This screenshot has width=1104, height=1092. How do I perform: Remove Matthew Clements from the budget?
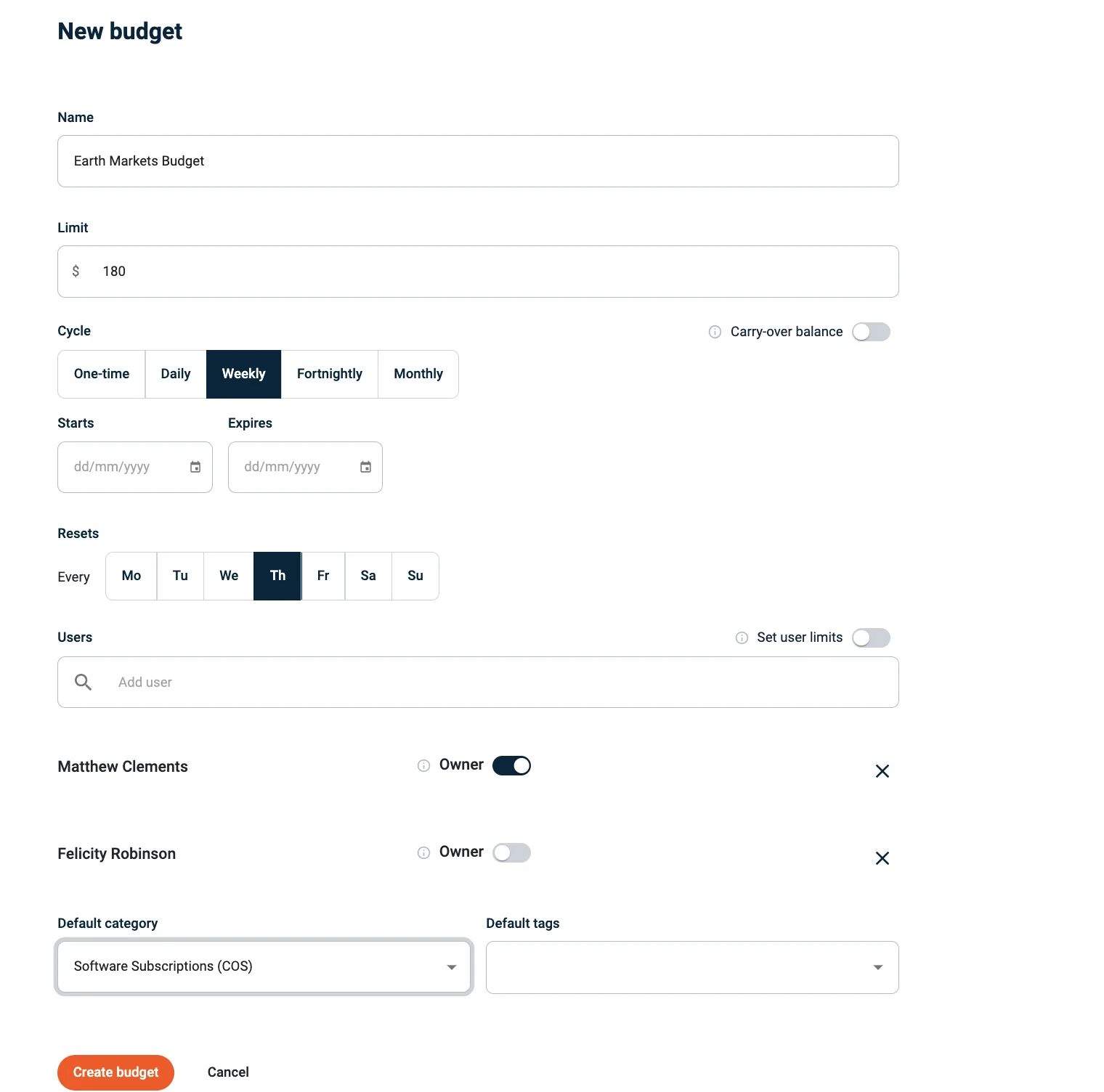tap(882, 771)
